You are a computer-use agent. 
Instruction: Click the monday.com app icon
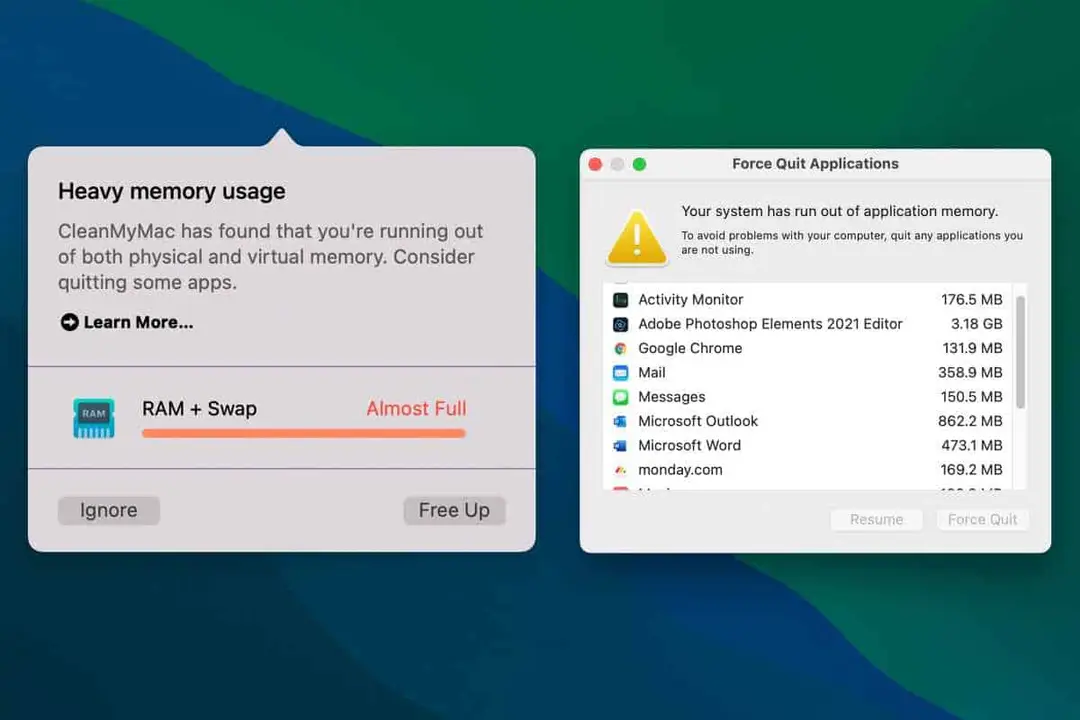621,470
